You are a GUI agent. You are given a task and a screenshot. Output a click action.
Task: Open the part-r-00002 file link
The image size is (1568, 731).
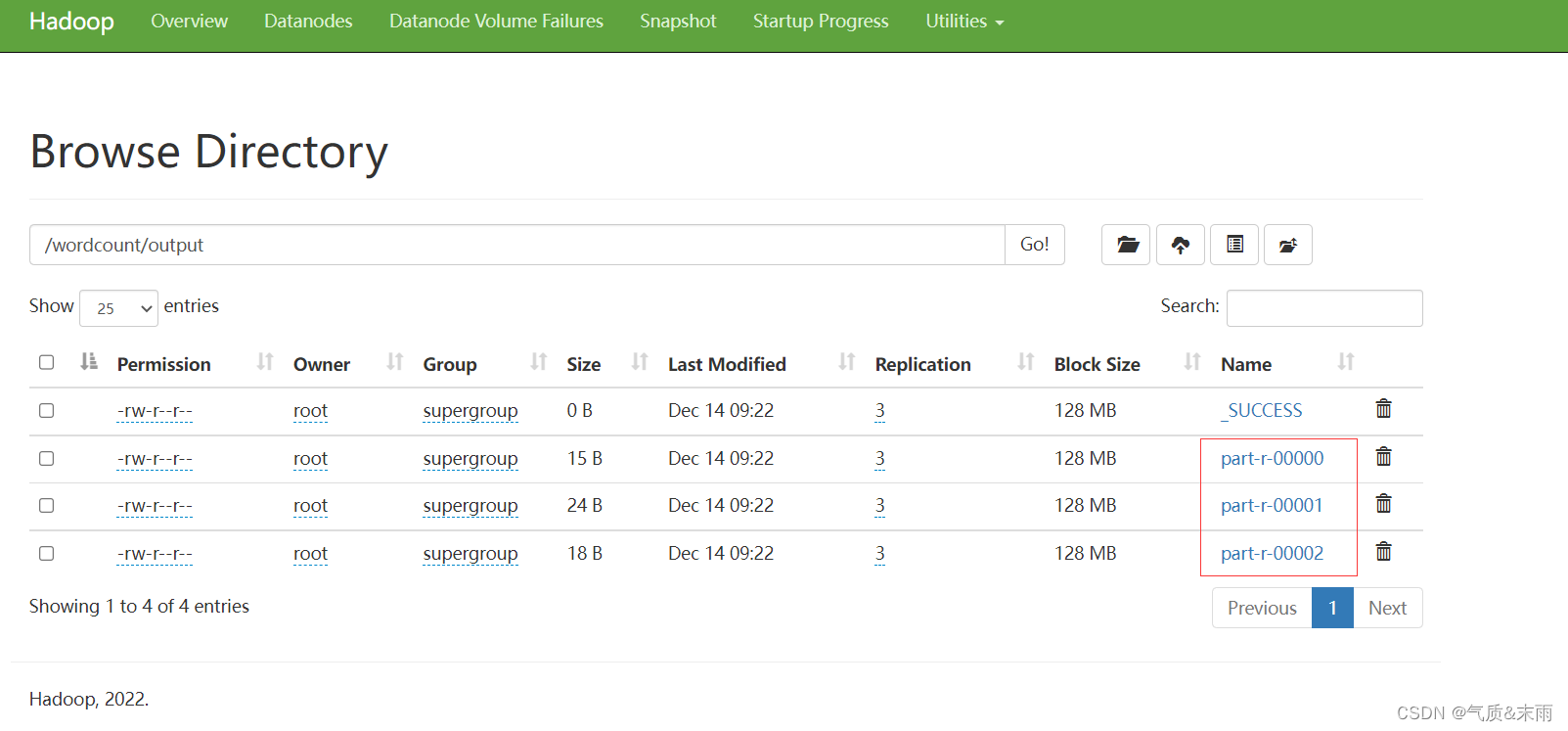coord(1272,553)
